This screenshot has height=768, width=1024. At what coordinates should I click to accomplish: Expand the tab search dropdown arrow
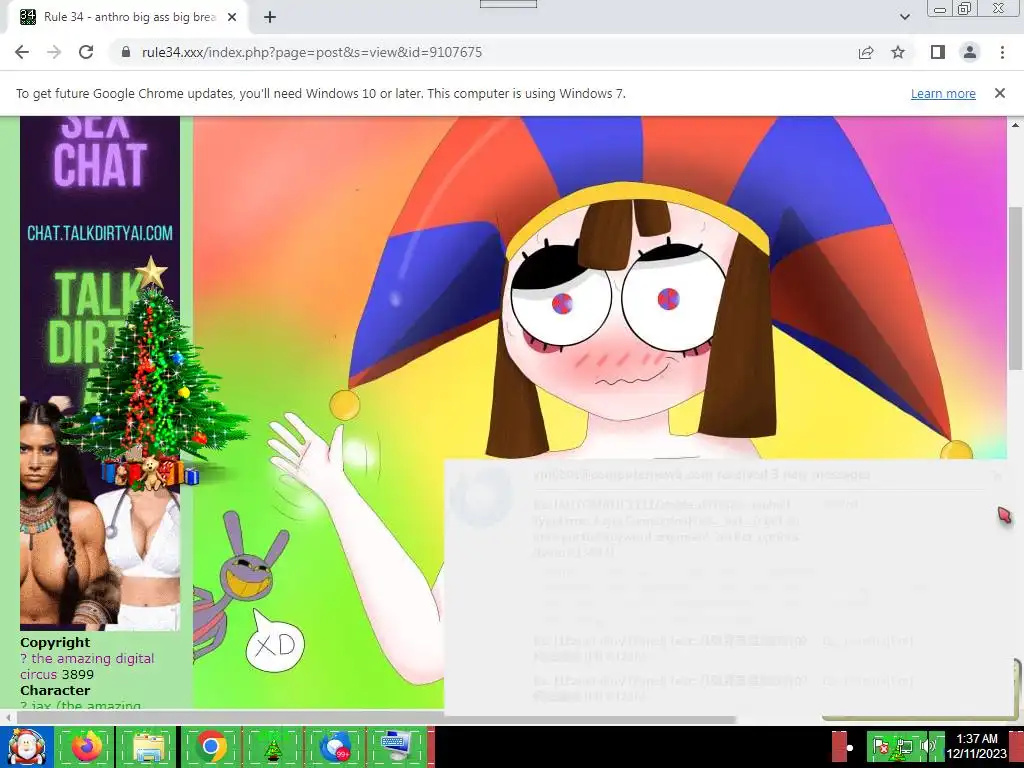click(904, 17)
